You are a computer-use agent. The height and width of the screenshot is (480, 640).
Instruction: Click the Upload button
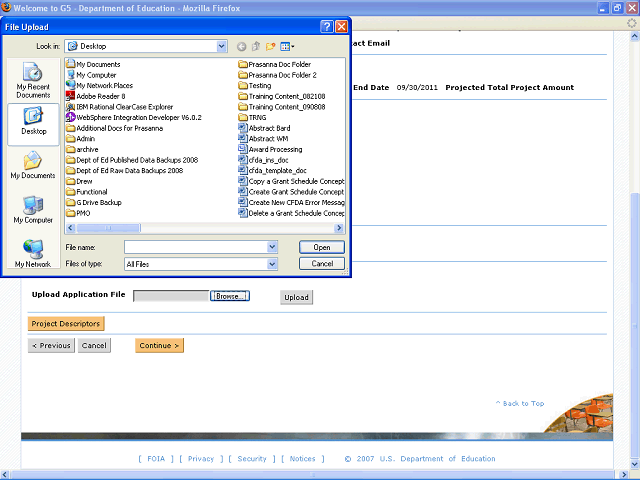[x=296, y=297]
